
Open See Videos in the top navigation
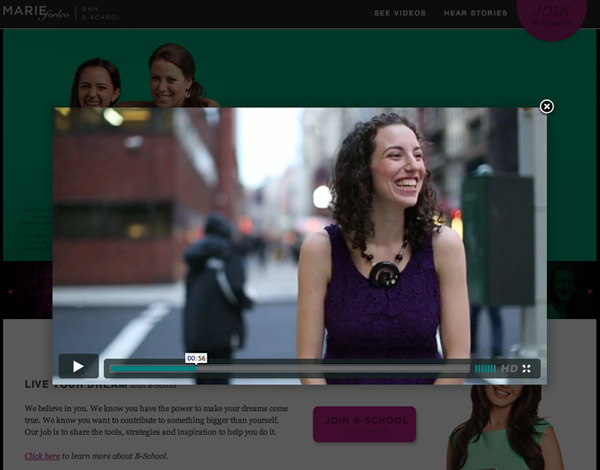coord(400,13)
